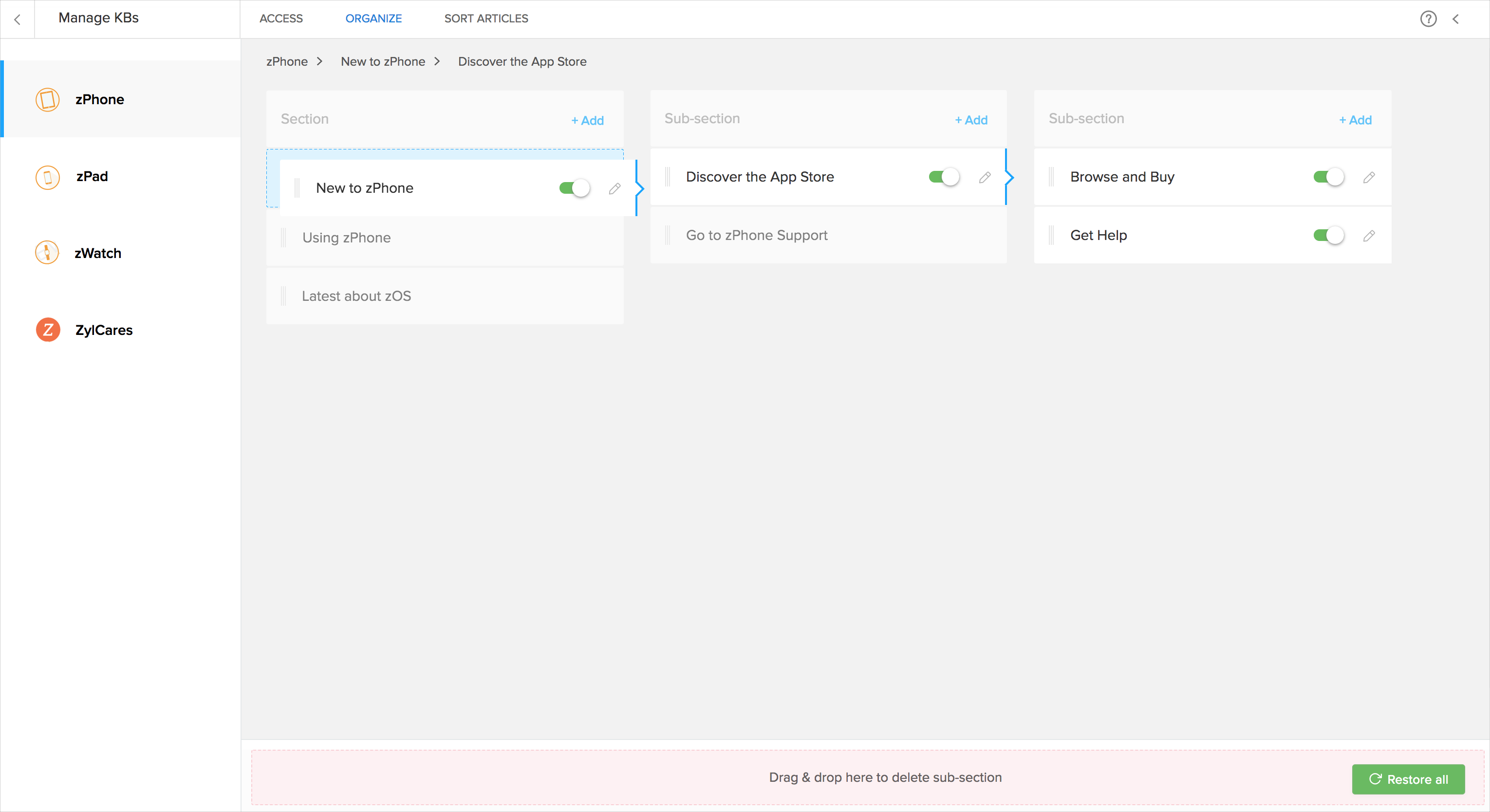Collapse the panel with top-right chevron

click(x=1456, y=18)
